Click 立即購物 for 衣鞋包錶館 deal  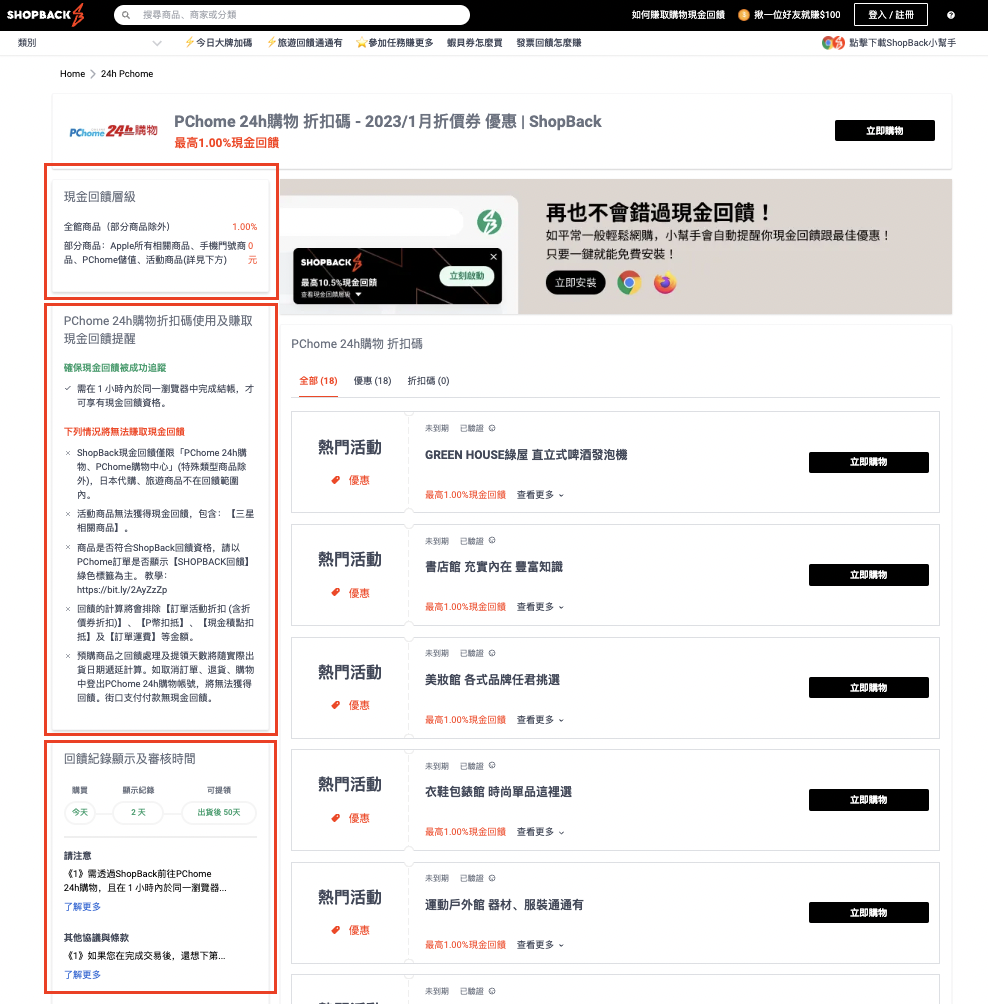pyautogui.click(x=868, y=800)
